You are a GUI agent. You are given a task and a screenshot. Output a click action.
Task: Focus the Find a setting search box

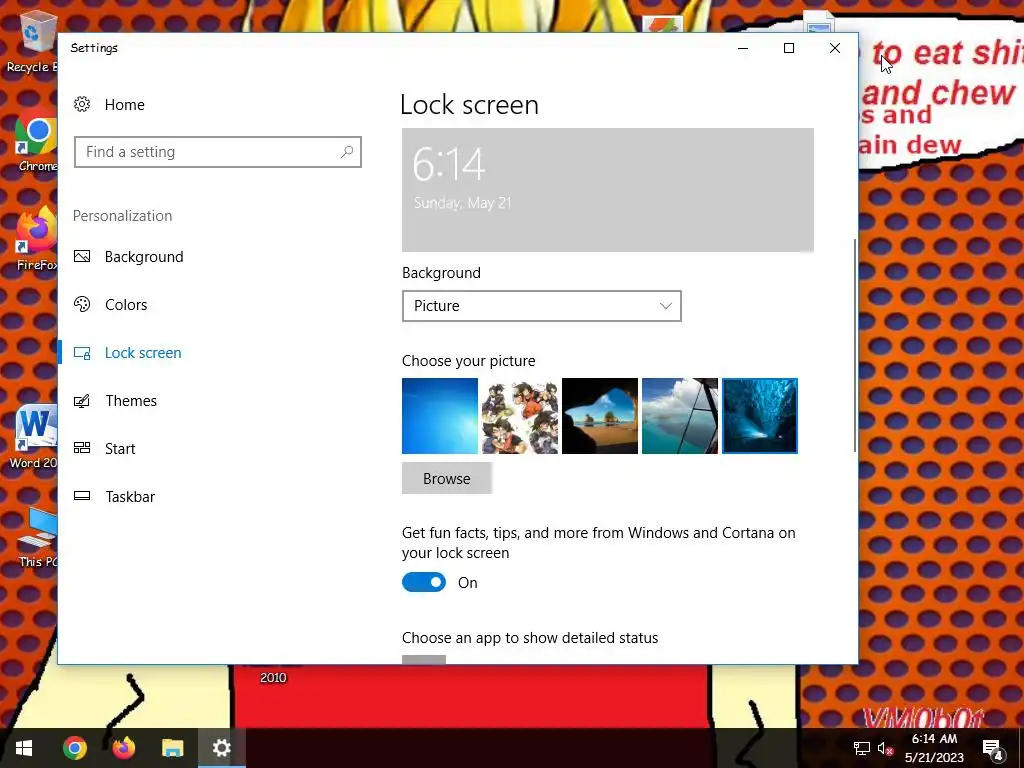click(217, 152)
